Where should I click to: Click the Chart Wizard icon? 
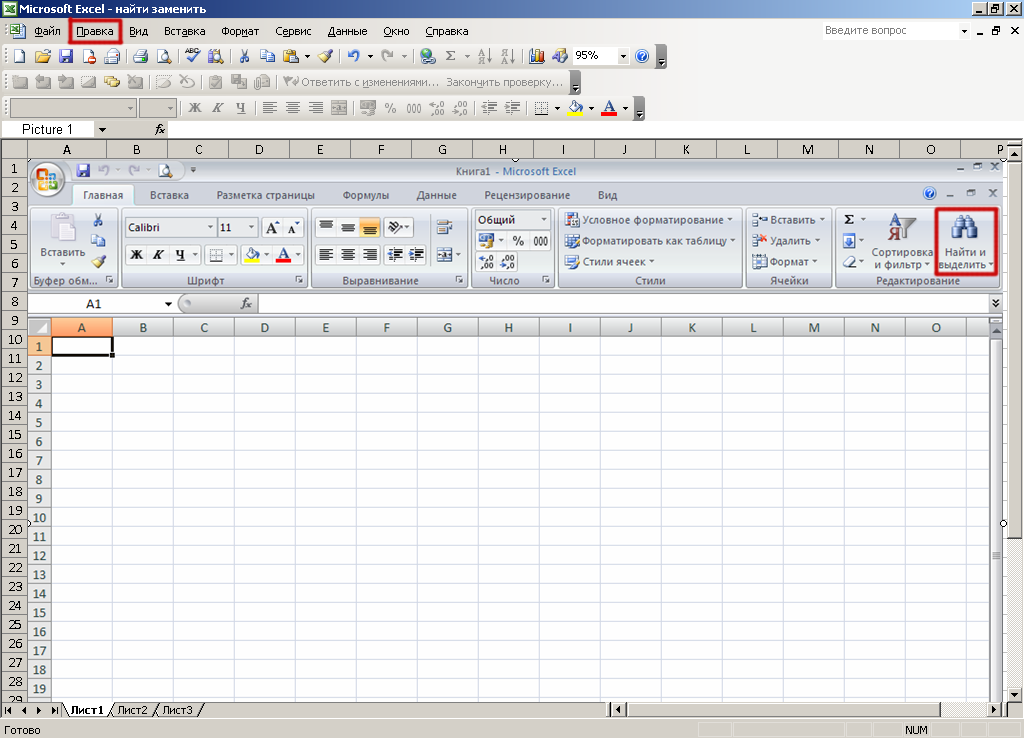tap(537, 57)
